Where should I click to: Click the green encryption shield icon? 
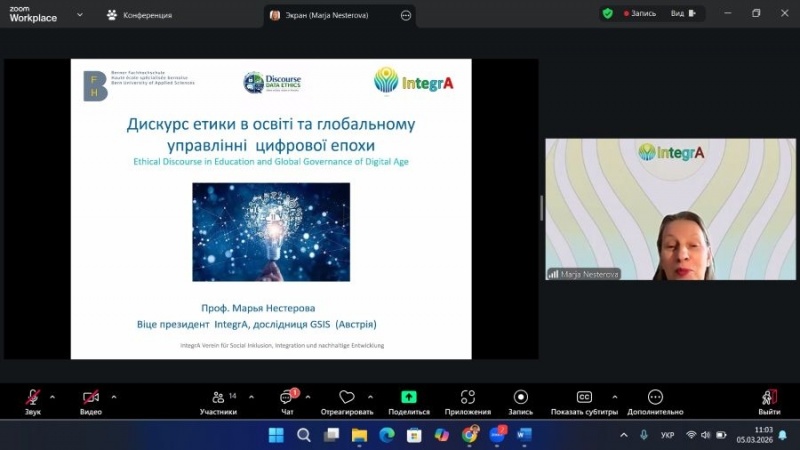(607, 14)
